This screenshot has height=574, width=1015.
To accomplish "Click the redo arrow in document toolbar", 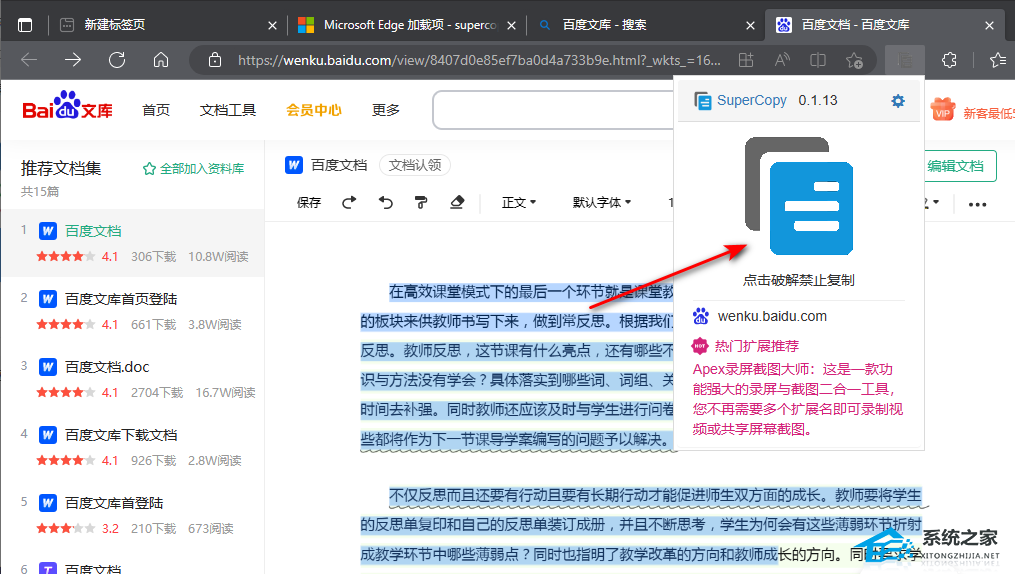I will tap(349, 203).
